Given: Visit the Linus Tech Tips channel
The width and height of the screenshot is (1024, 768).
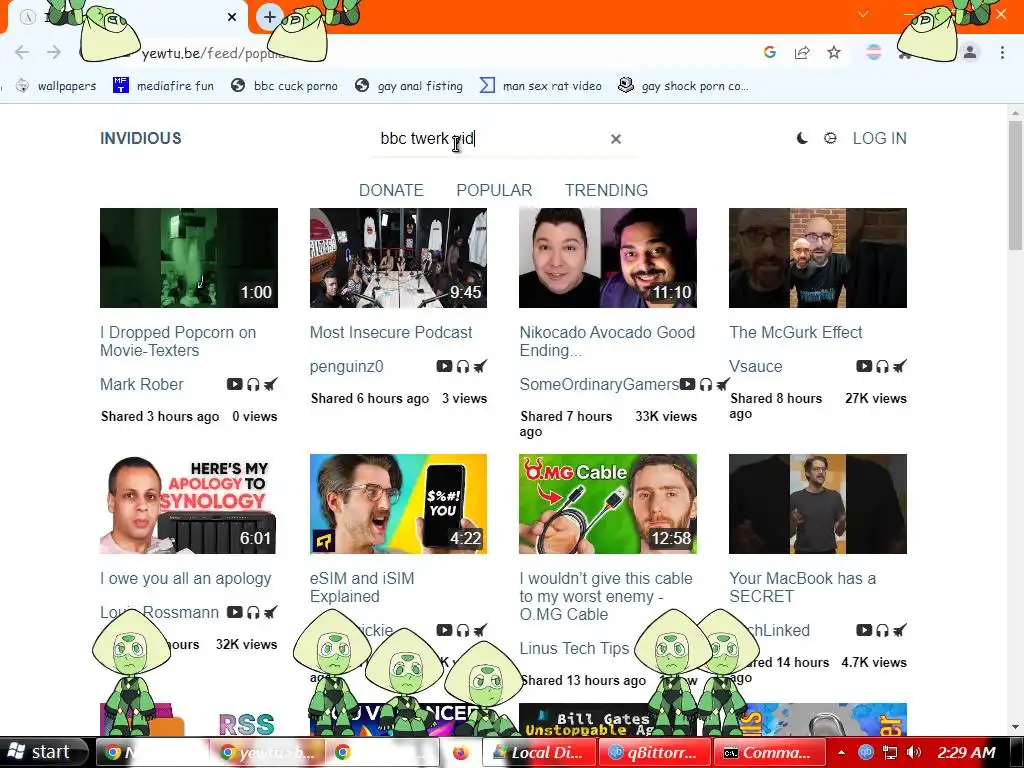Looking at the screenshot, I should 574,648.
